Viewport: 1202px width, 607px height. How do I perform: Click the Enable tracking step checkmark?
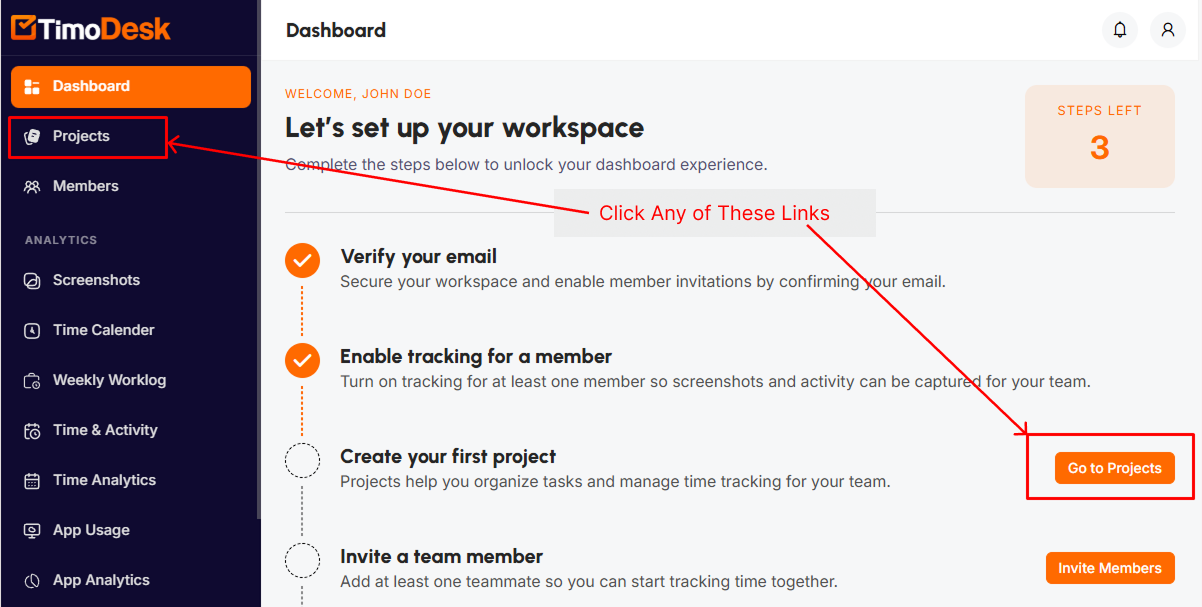click(302, 360)
